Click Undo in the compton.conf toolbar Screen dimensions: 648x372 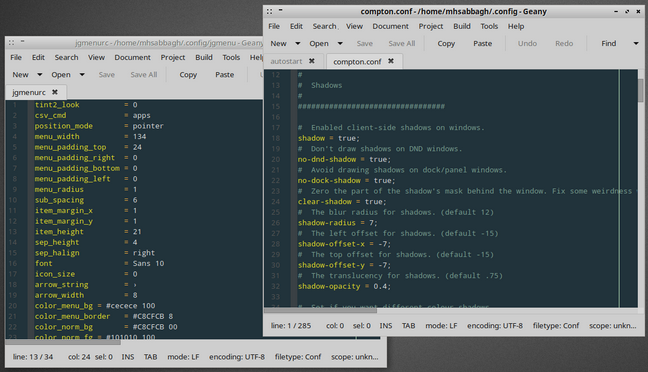pyautogui.click(x=527, y=43)
